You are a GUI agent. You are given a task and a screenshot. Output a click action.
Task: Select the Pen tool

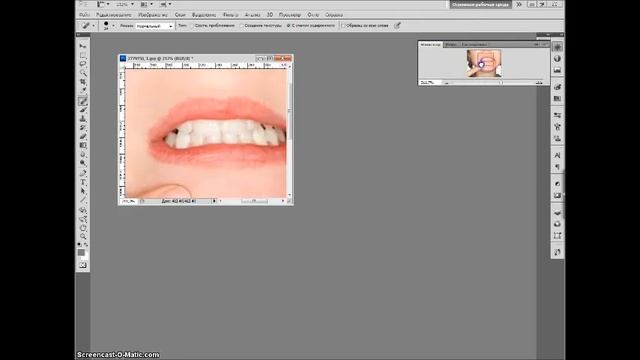click(x=83, y=173)
